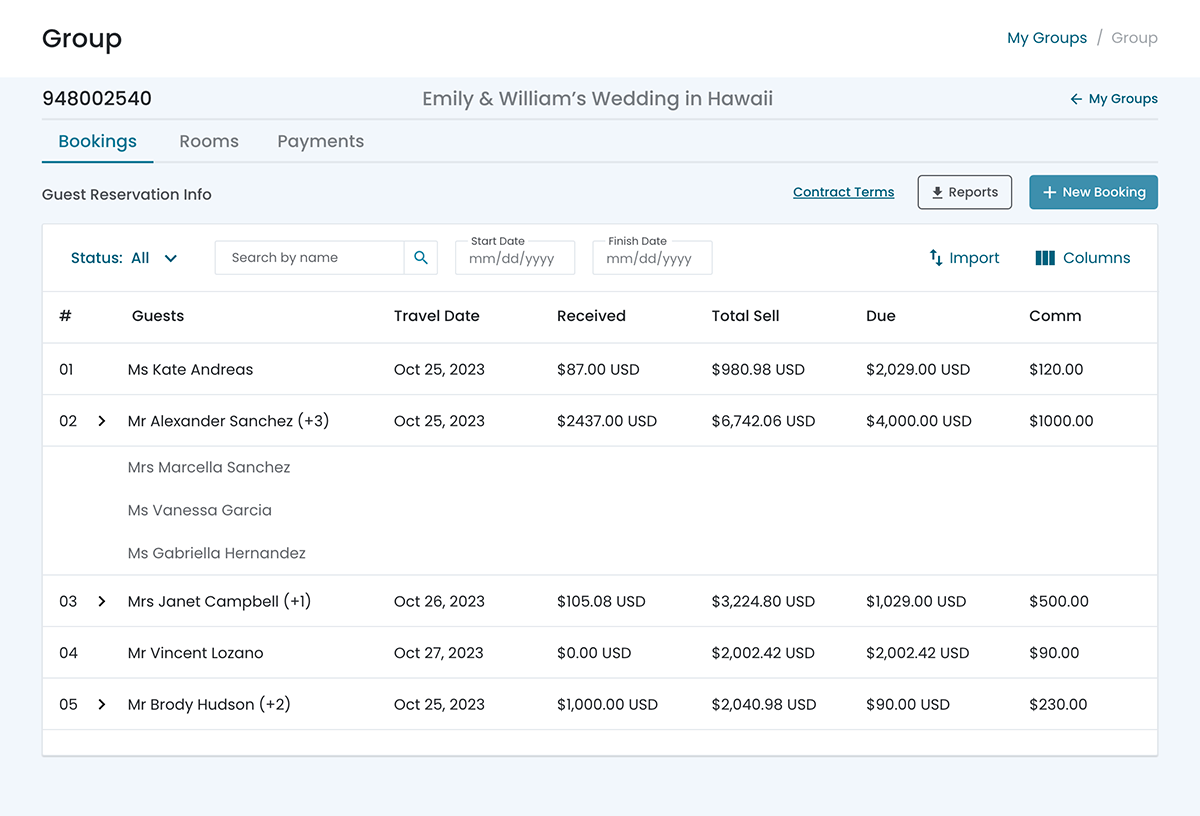Screen dimensions: 1200x816
Task: Click the Finish Date input
Action: pyautogui.click(x=652, y=259)
